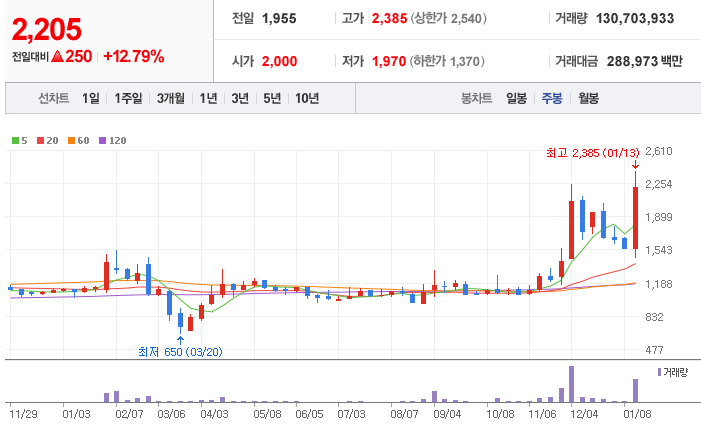This screenshot has width=701, height=431.
Task: Click the 최고 2,385 (01/13) annotation
Action: click(592, 153)
